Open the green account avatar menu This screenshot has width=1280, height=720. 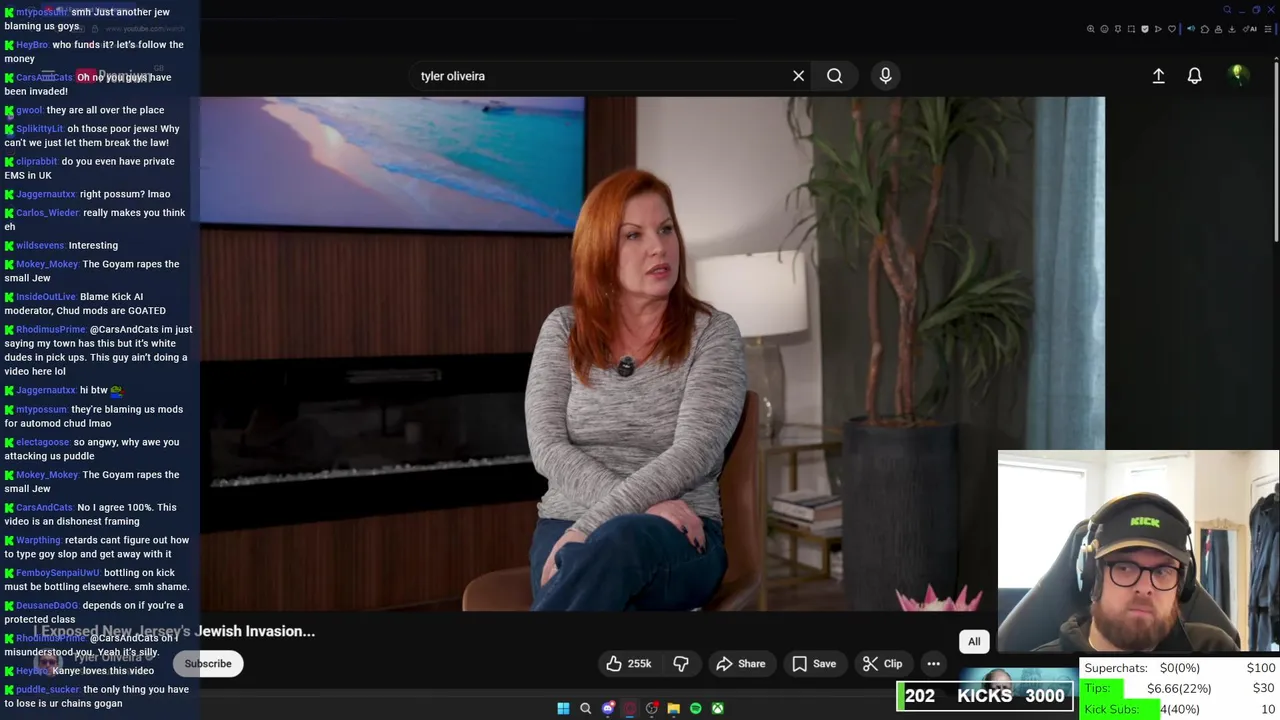click(1238, 75)
